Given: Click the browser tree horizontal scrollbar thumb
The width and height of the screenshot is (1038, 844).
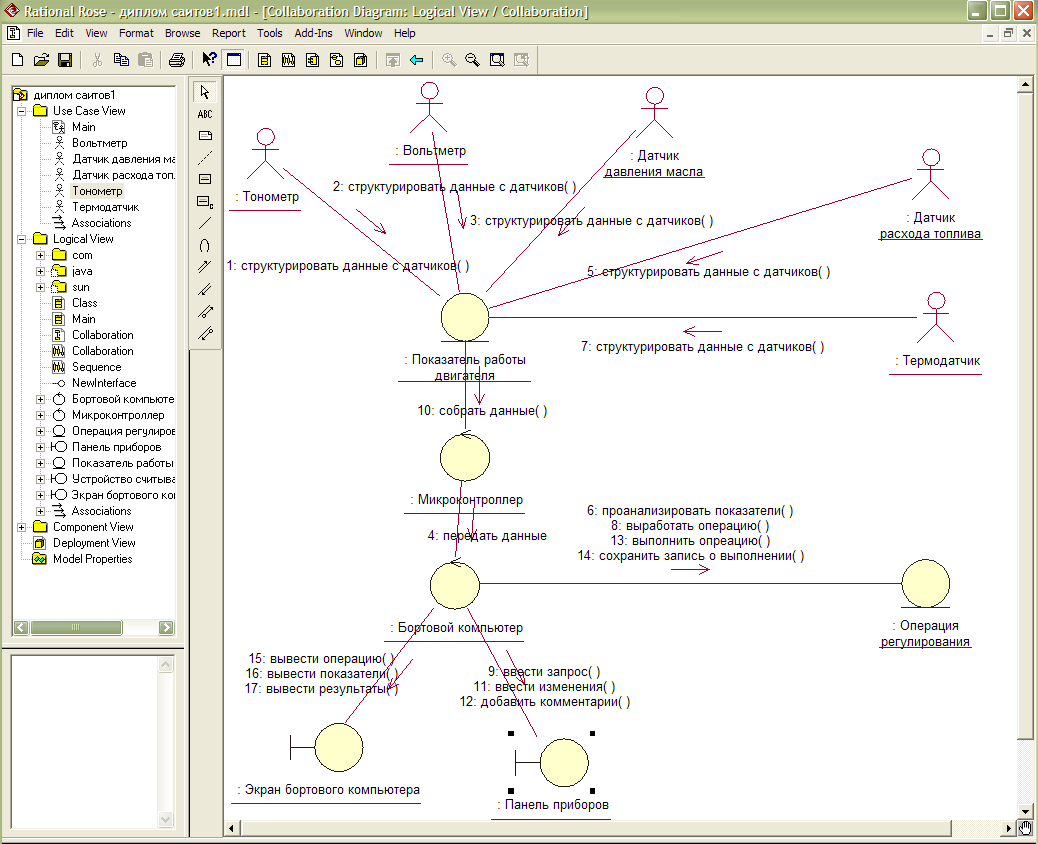Looking at the screenshot, I should coord(76,628).
